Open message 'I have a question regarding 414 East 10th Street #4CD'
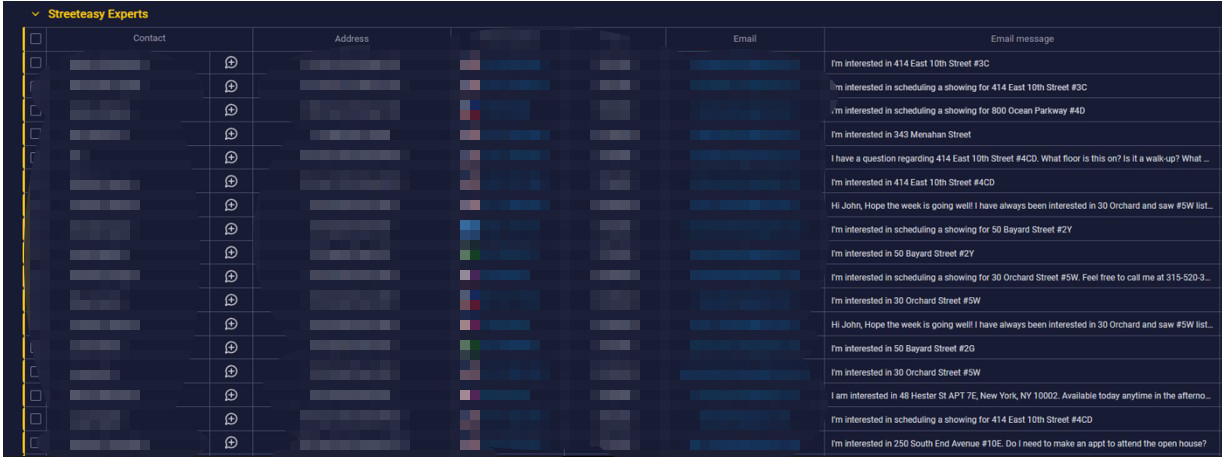 tap(1021, 158)
